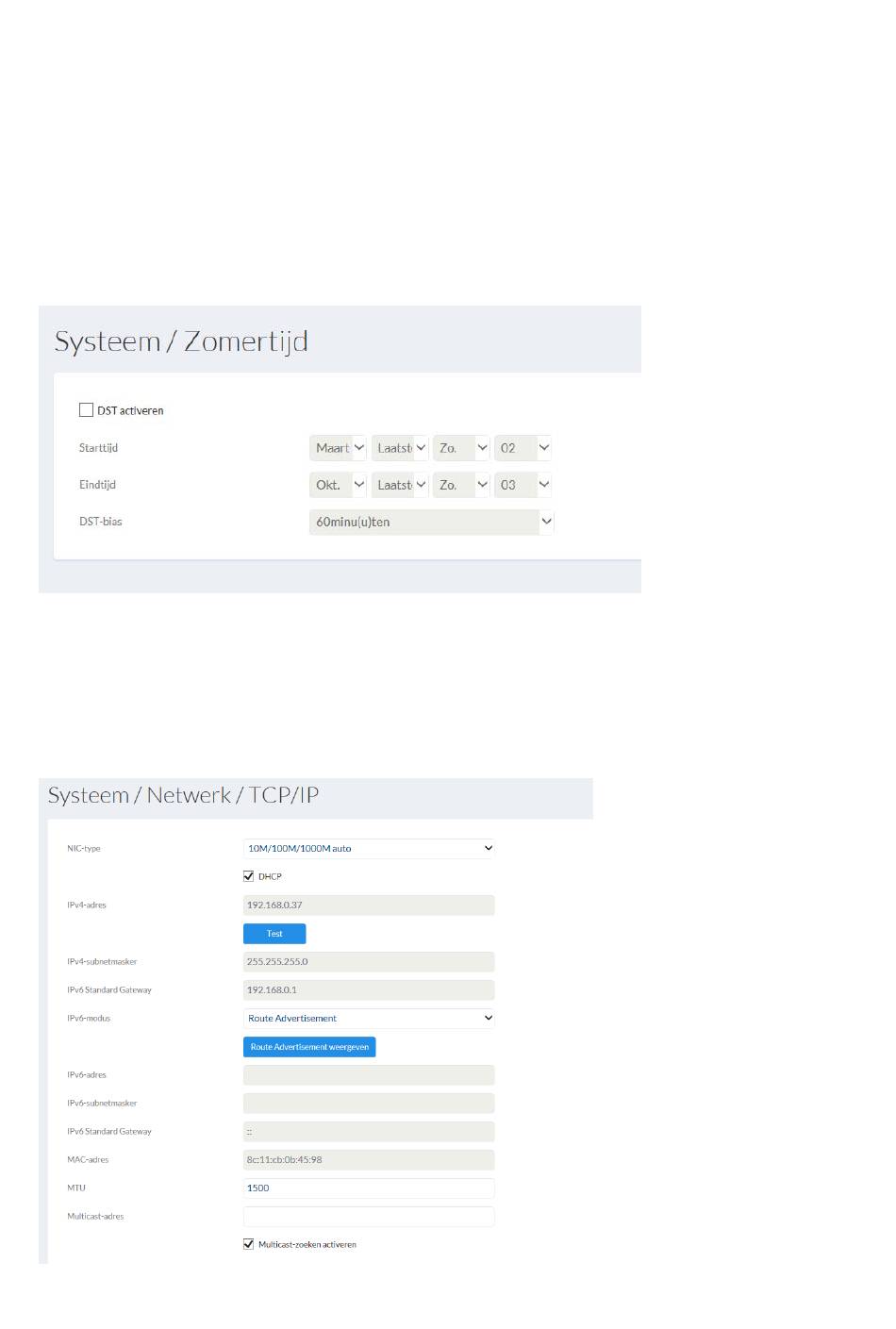Uncheck the DHCP checkbox
The width and height of the screenshot is (896, 1329).
pyautogui.click(x=249, y=876)
